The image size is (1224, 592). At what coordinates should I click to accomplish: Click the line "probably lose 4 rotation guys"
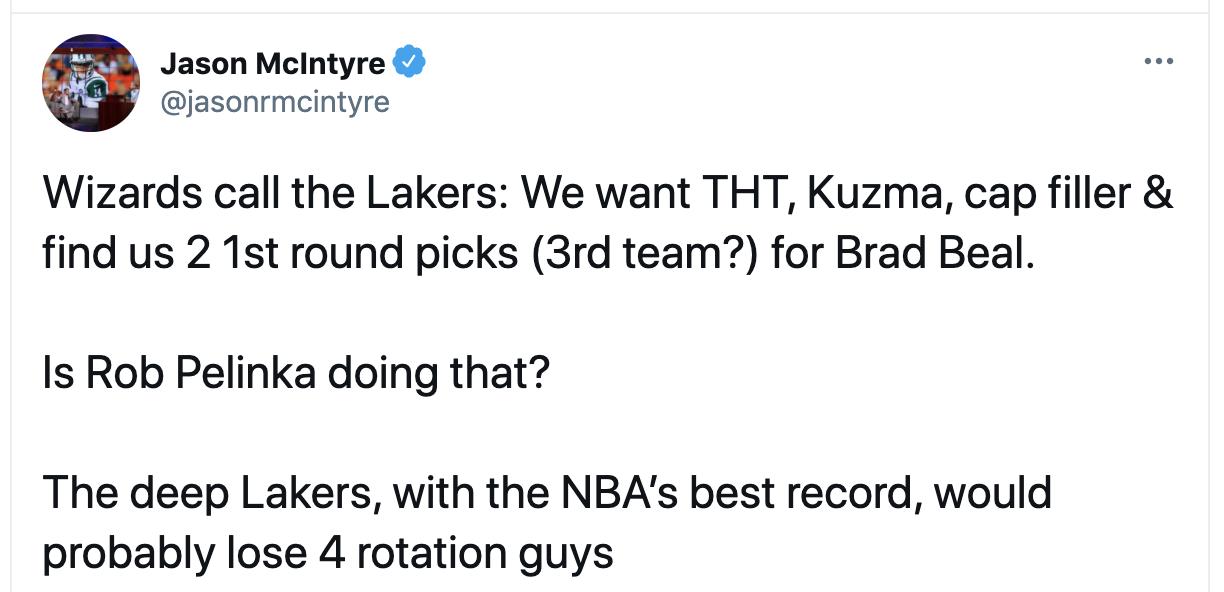[327, 552]
